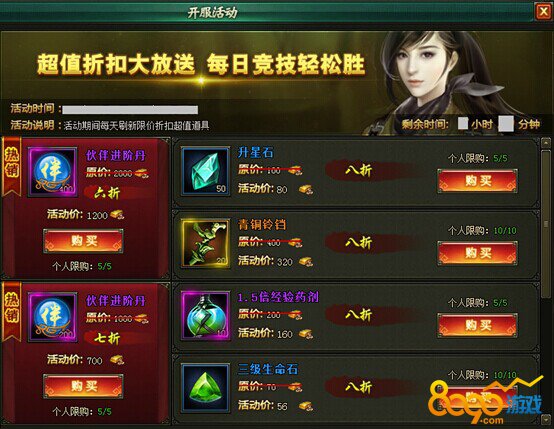This screenshot has height=429, width=554.
Task: Click 购买 under the 六折 伙伴进阶丹
Action: coord(83,241)
